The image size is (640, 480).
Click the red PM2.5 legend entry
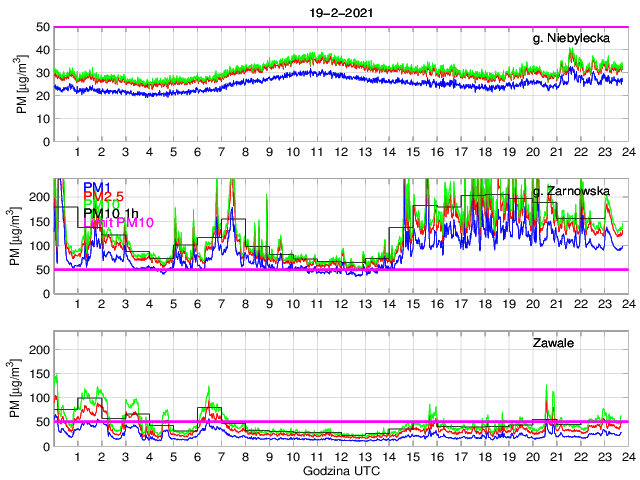pos(103,199)
